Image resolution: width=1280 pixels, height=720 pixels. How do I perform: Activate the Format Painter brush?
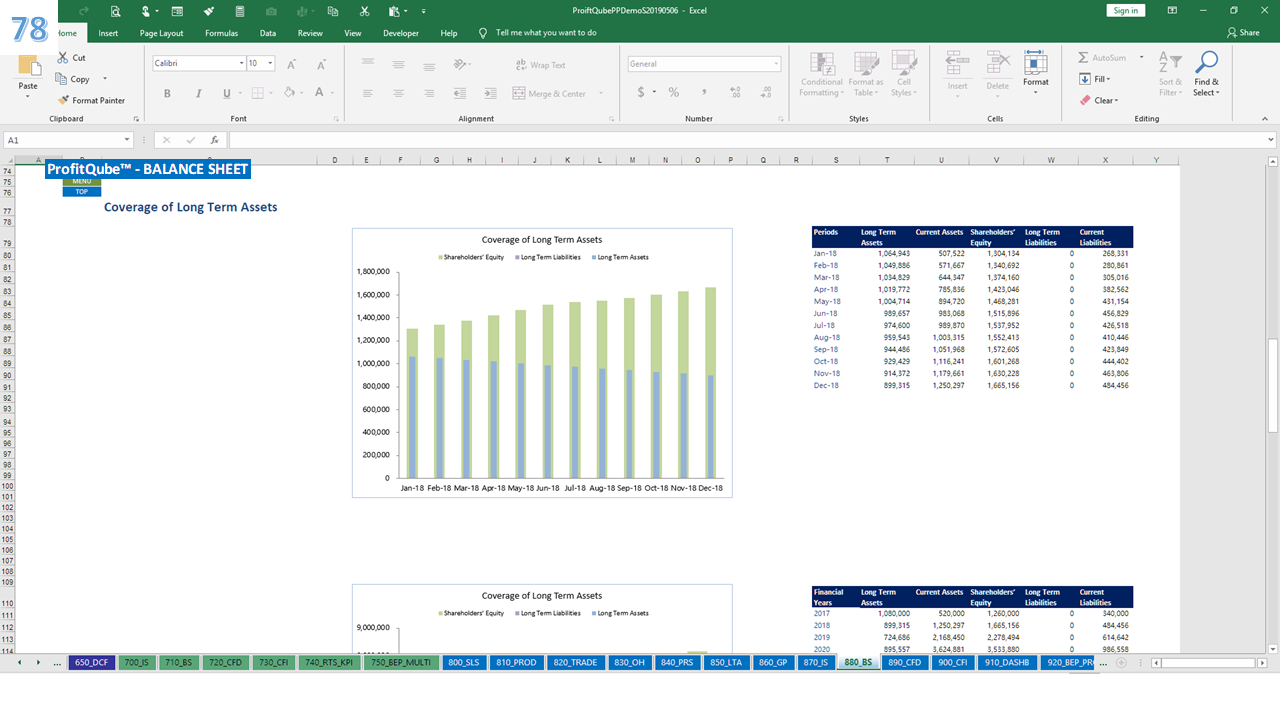coord(91,100)
